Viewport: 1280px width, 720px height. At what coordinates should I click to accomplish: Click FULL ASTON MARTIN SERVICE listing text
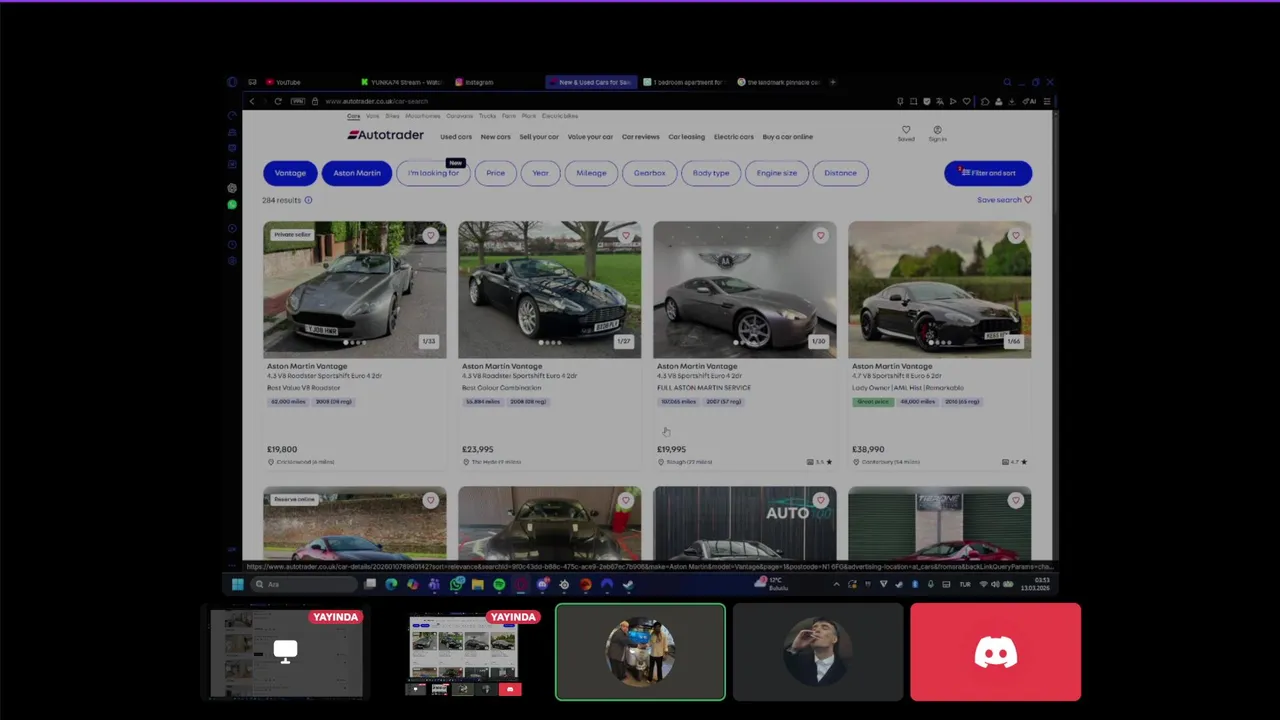point(704,388)
